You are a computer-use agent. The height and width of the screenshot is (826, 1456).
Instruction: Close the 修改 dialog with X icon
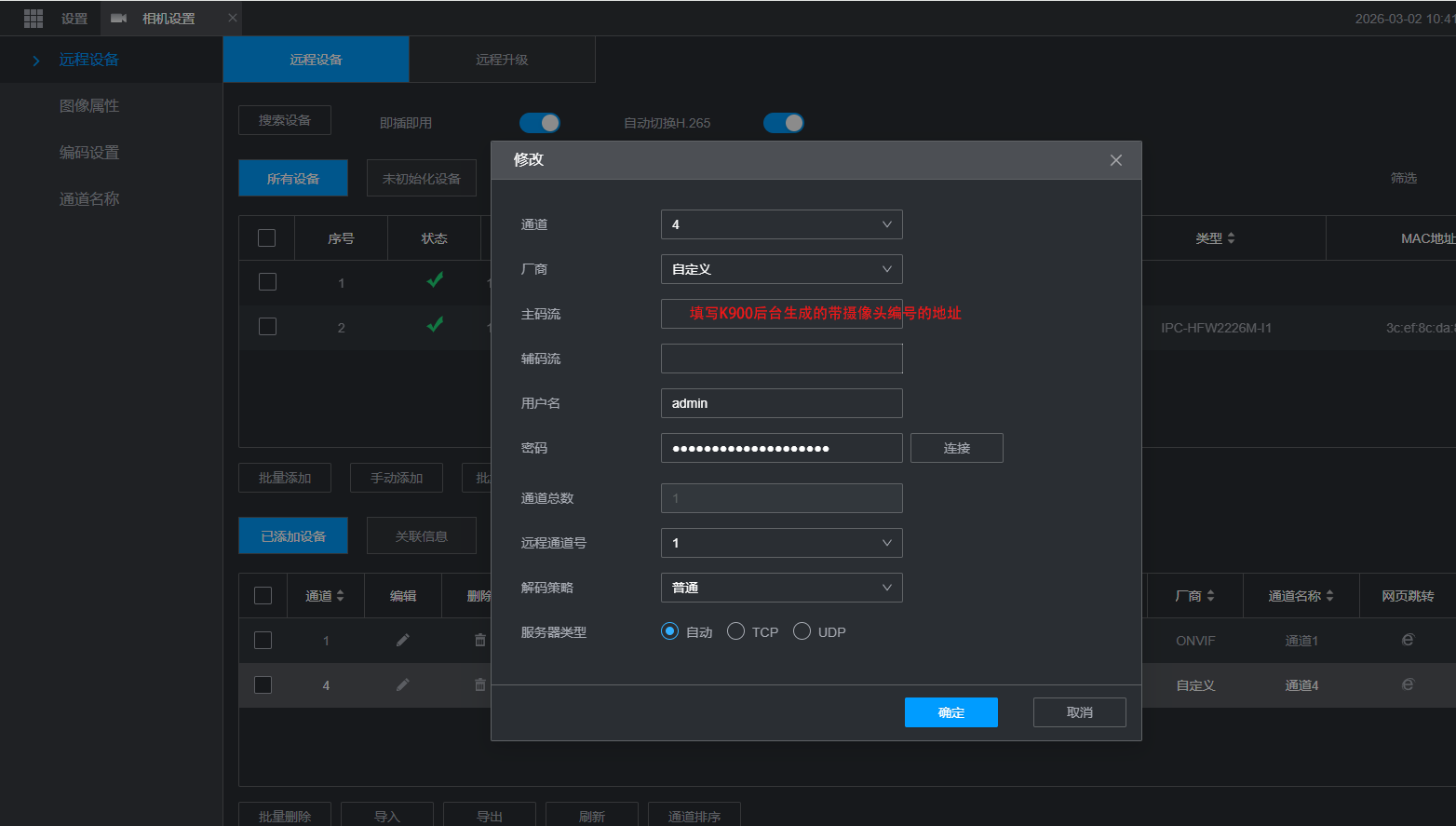point(1116,160)
